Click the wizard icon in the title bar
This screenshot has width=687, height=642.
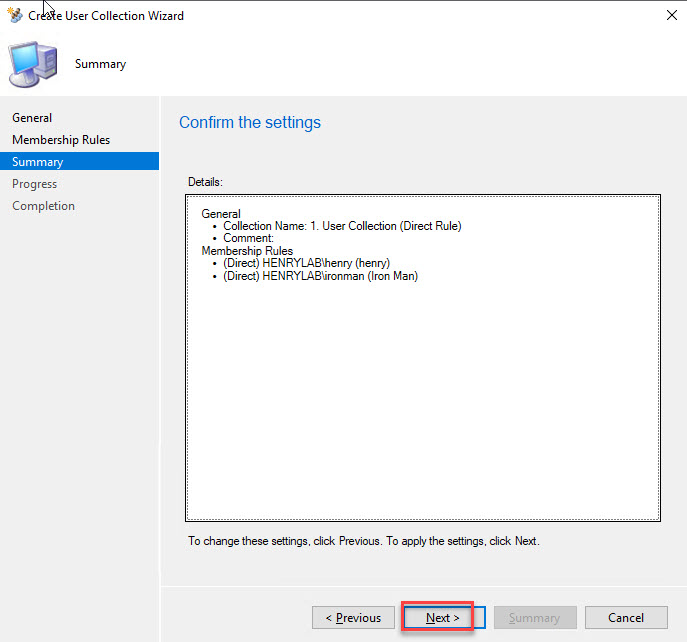tap(14, 16)
